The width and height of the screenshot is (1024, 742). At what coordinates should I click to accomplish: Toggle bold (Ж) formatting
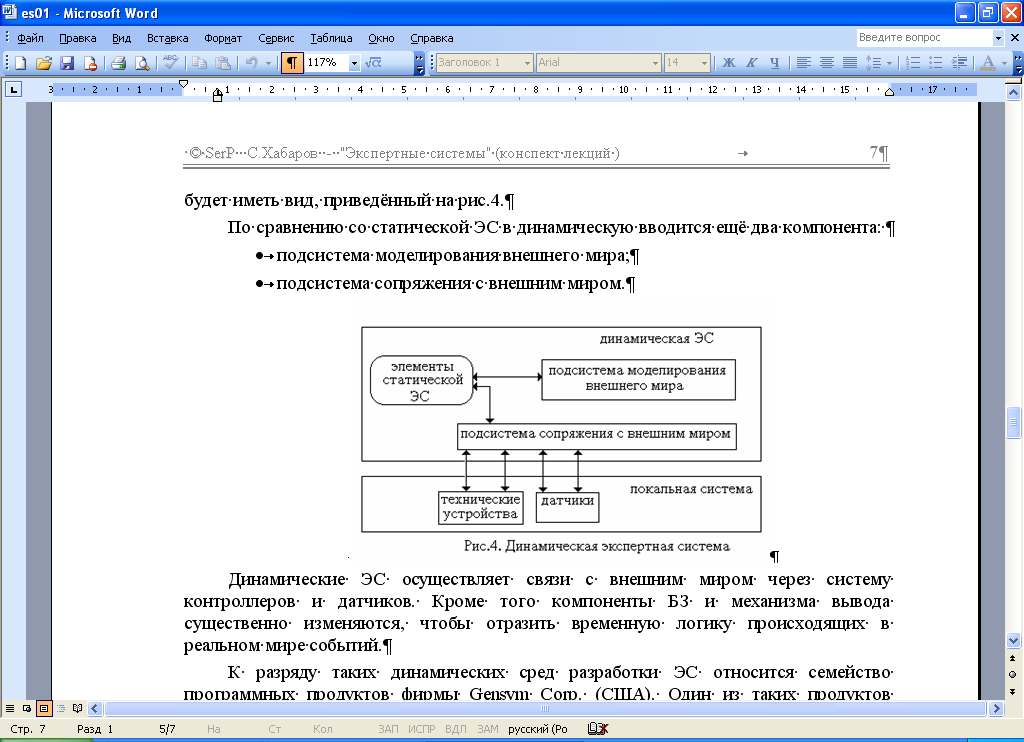(728, 63)
